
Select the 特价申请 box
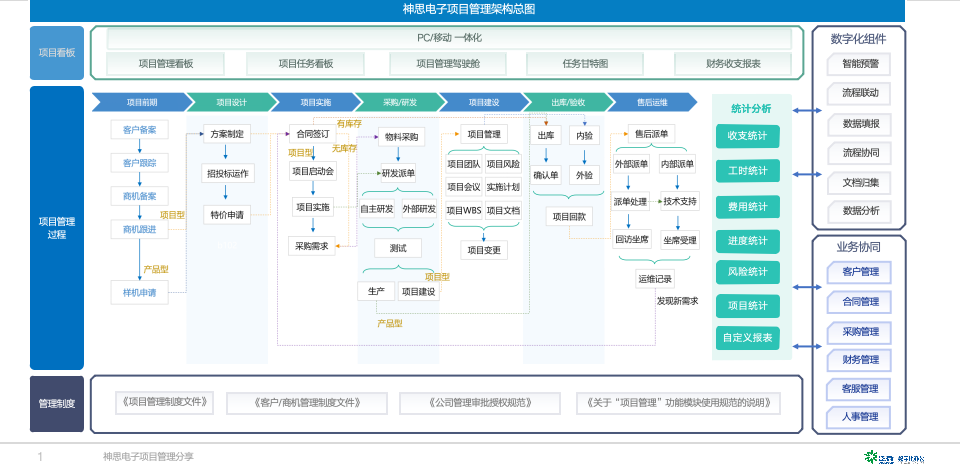pyautogui.click(x=227, y=215)
